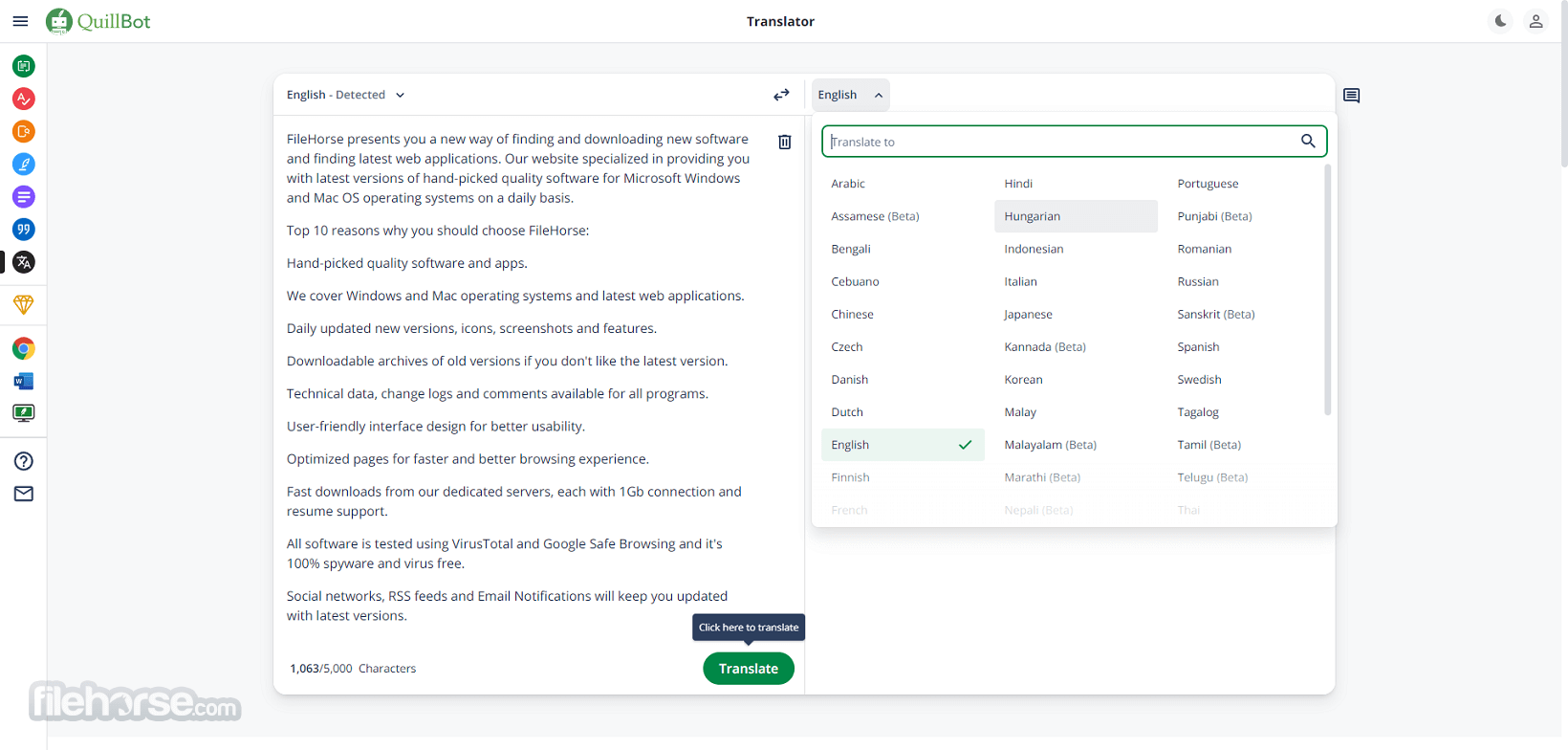Open the feedback comment icon
Image resolution: width=1568 pixels, height=750 pixels.
(x=1351, y=95)
